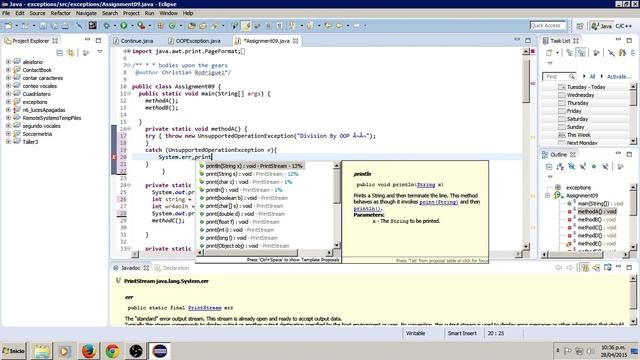
Task: Toggle Sort alphabetically in Outline
Action: point(560,167)
